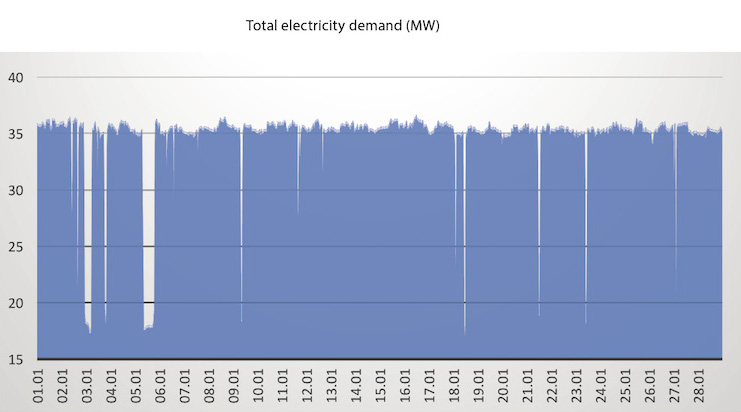This screenshot has height=412, width=741.
Task: Click the 21.01 date tick
Action: point(528,385)
